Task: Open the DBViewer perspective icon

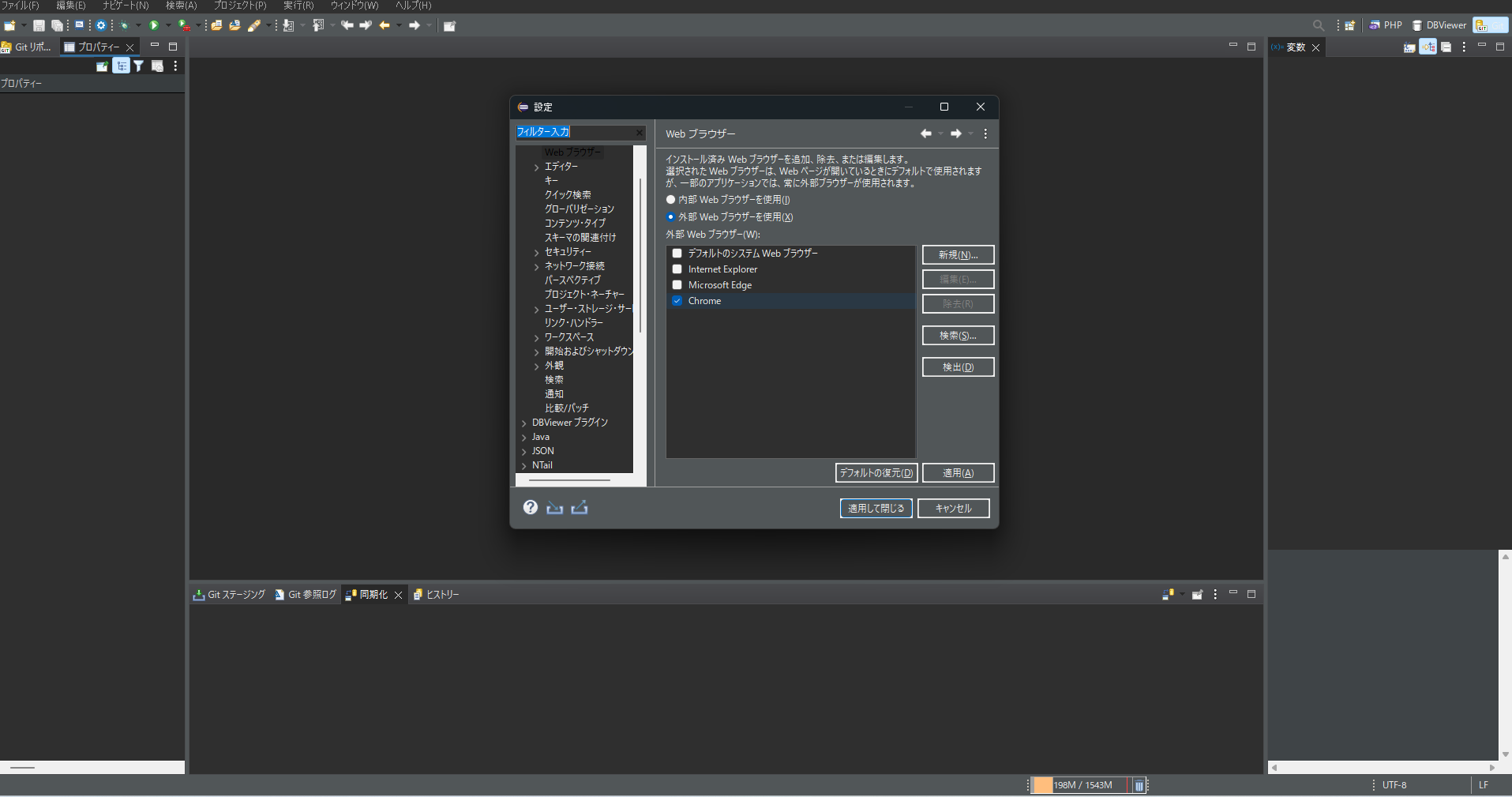Action: tap(1439, 24)
